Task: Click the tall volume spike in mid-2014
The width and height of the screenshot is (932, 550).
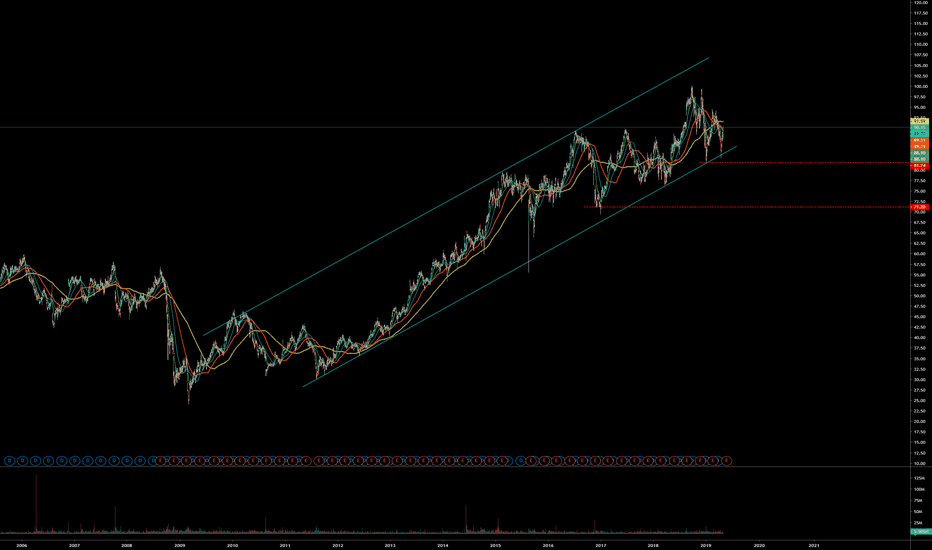Action: coord(466,518)
